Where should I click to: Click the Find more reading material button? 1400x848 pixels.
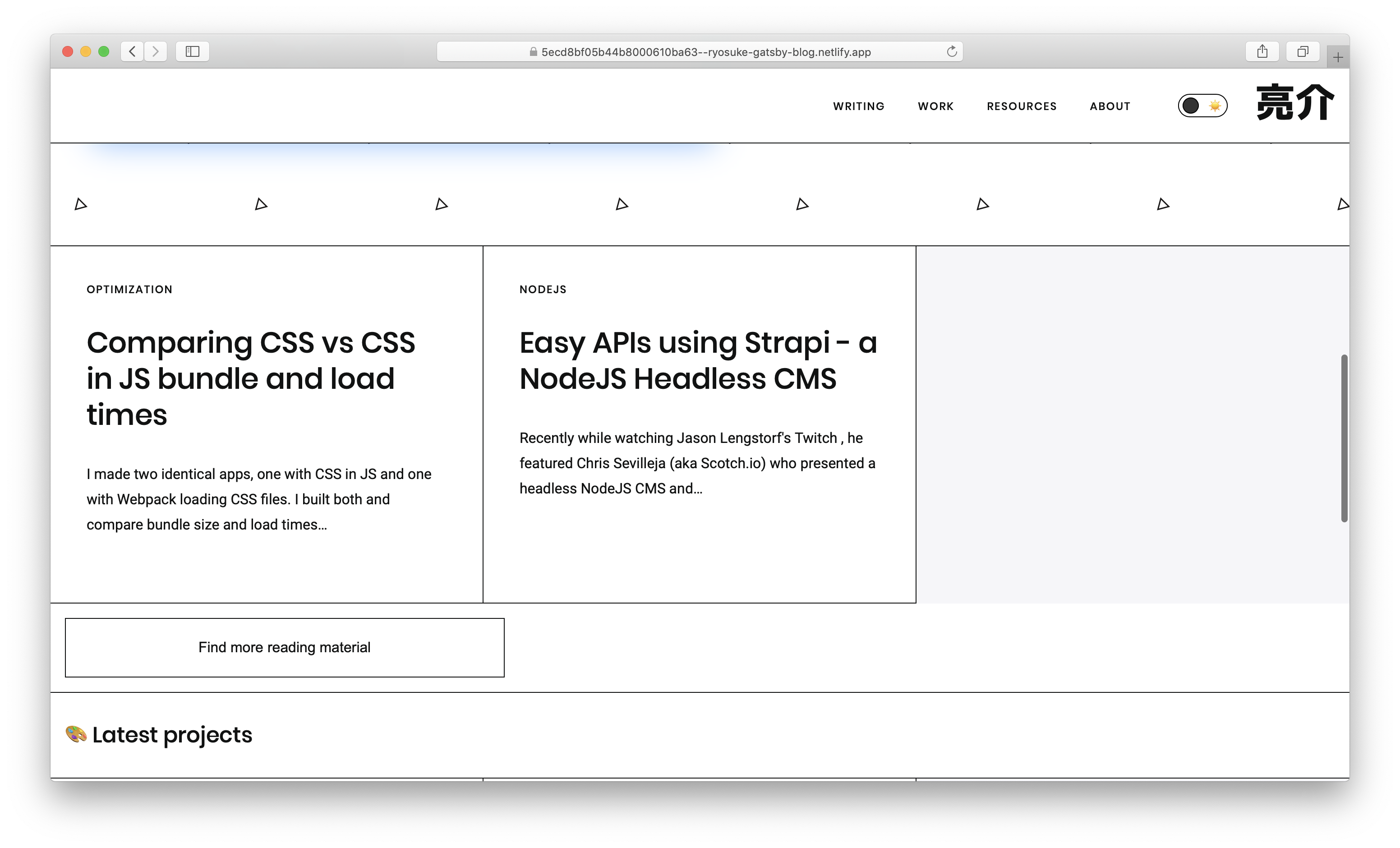284,647
